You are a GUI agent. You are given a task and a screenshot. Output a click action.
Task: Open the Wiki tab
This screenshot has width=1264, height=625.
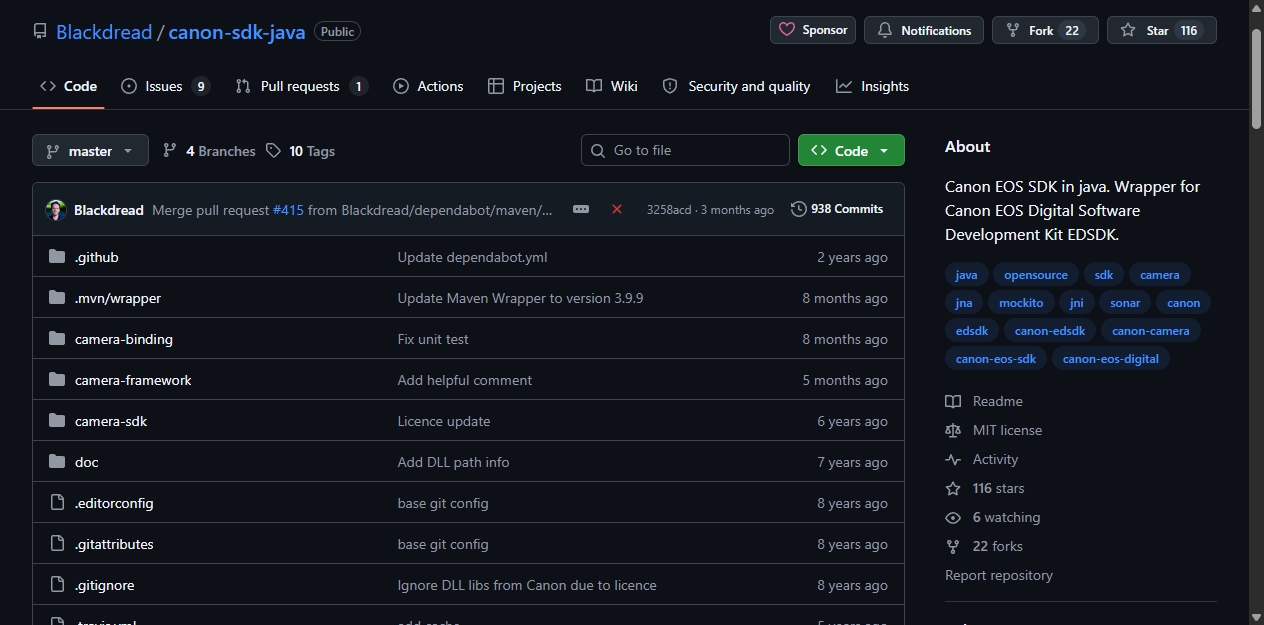pyautogui.click(x=612, y=86)
